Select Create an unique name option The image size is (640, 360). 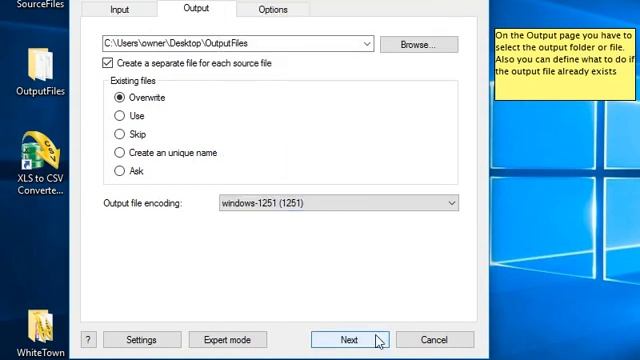(119, 153)
